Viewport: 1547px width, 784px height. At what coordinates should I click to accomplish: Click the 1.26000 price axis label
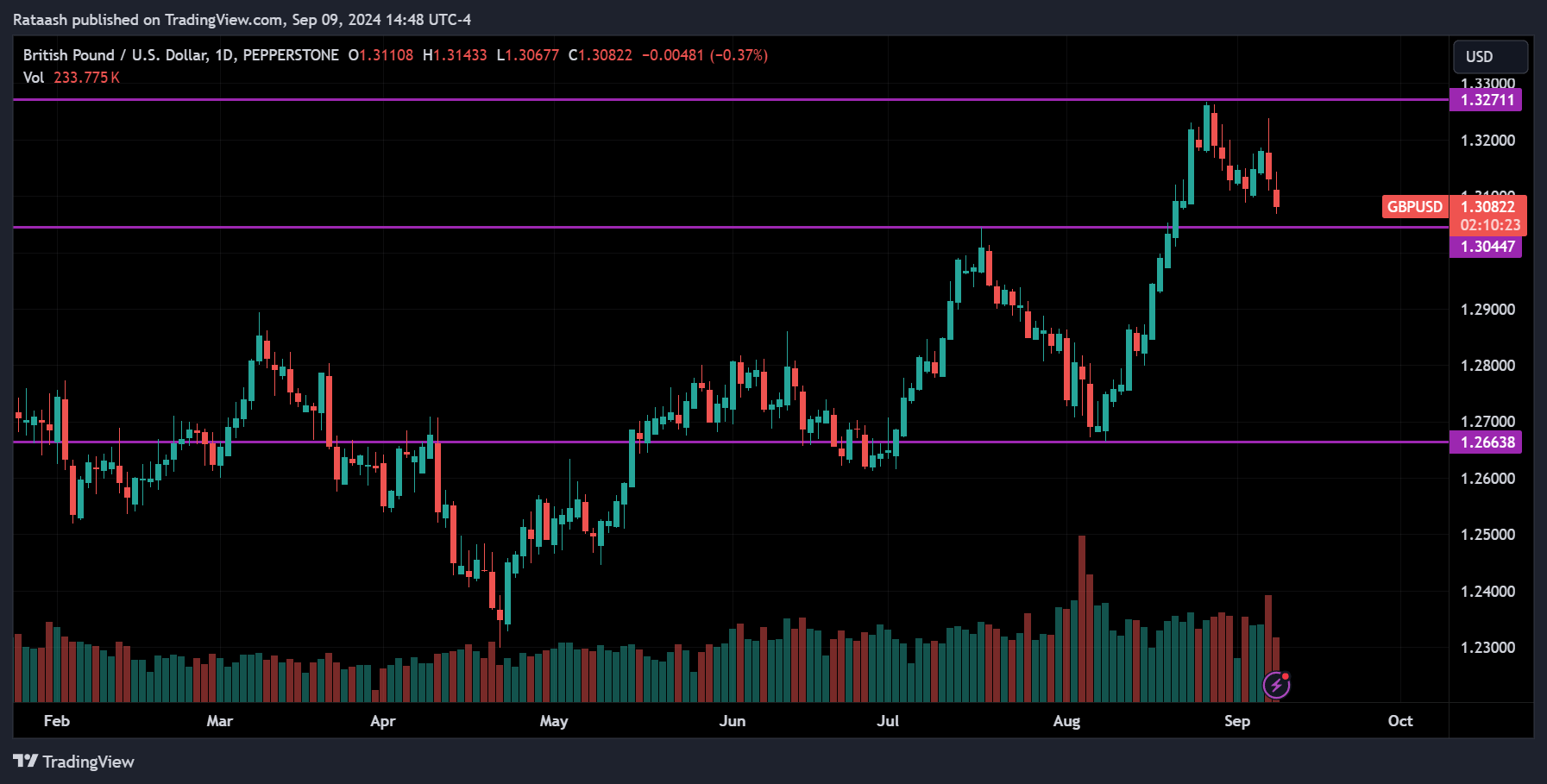(x=1487, y=479)
